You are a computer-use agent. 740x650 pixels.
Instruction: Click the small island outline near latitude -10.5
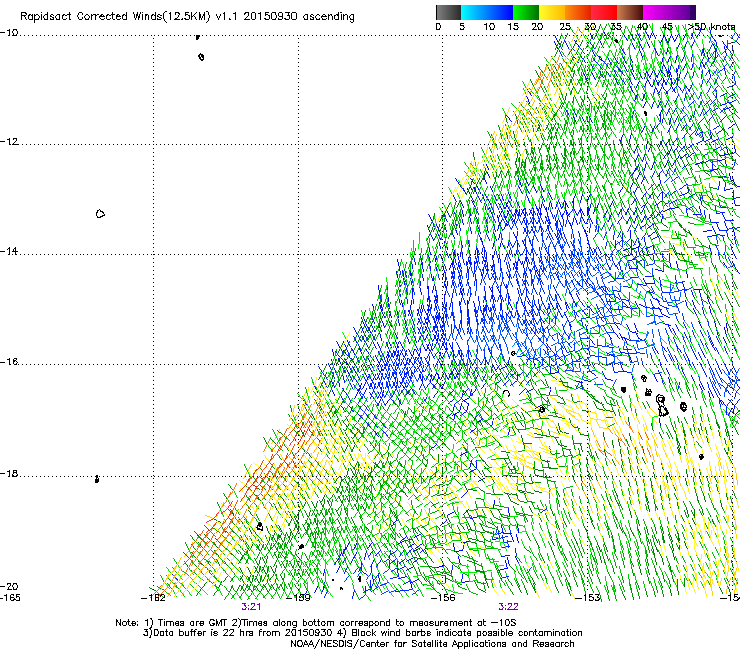pyautogui.click(x=201, y=57)
